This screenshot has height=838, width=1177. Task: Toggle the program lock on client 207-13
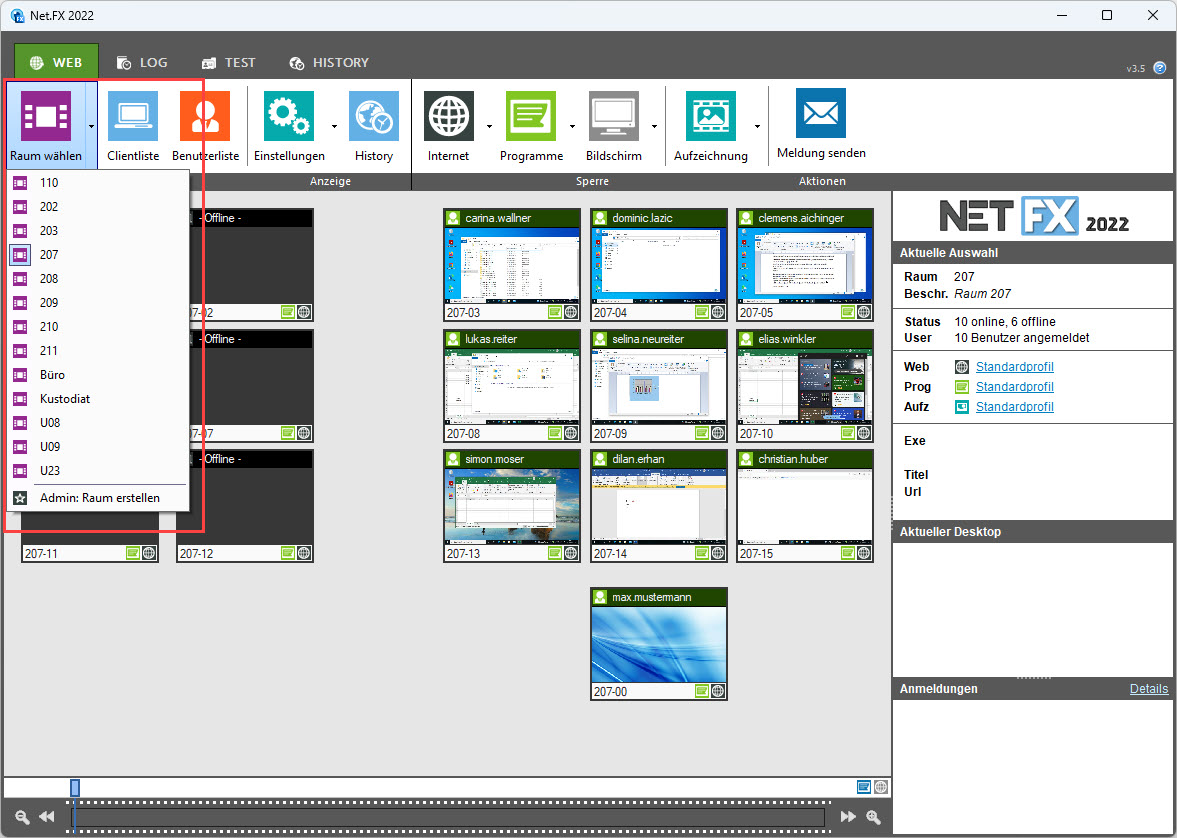tap(555, 553)
